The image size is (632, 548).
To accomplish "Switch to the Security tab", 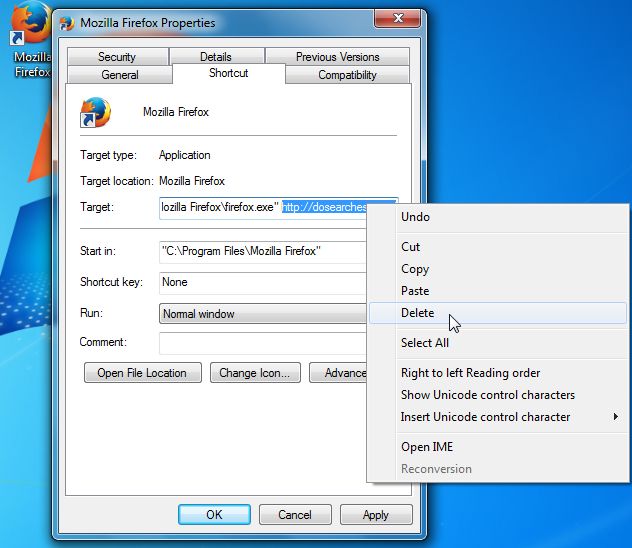I will 117,57.
